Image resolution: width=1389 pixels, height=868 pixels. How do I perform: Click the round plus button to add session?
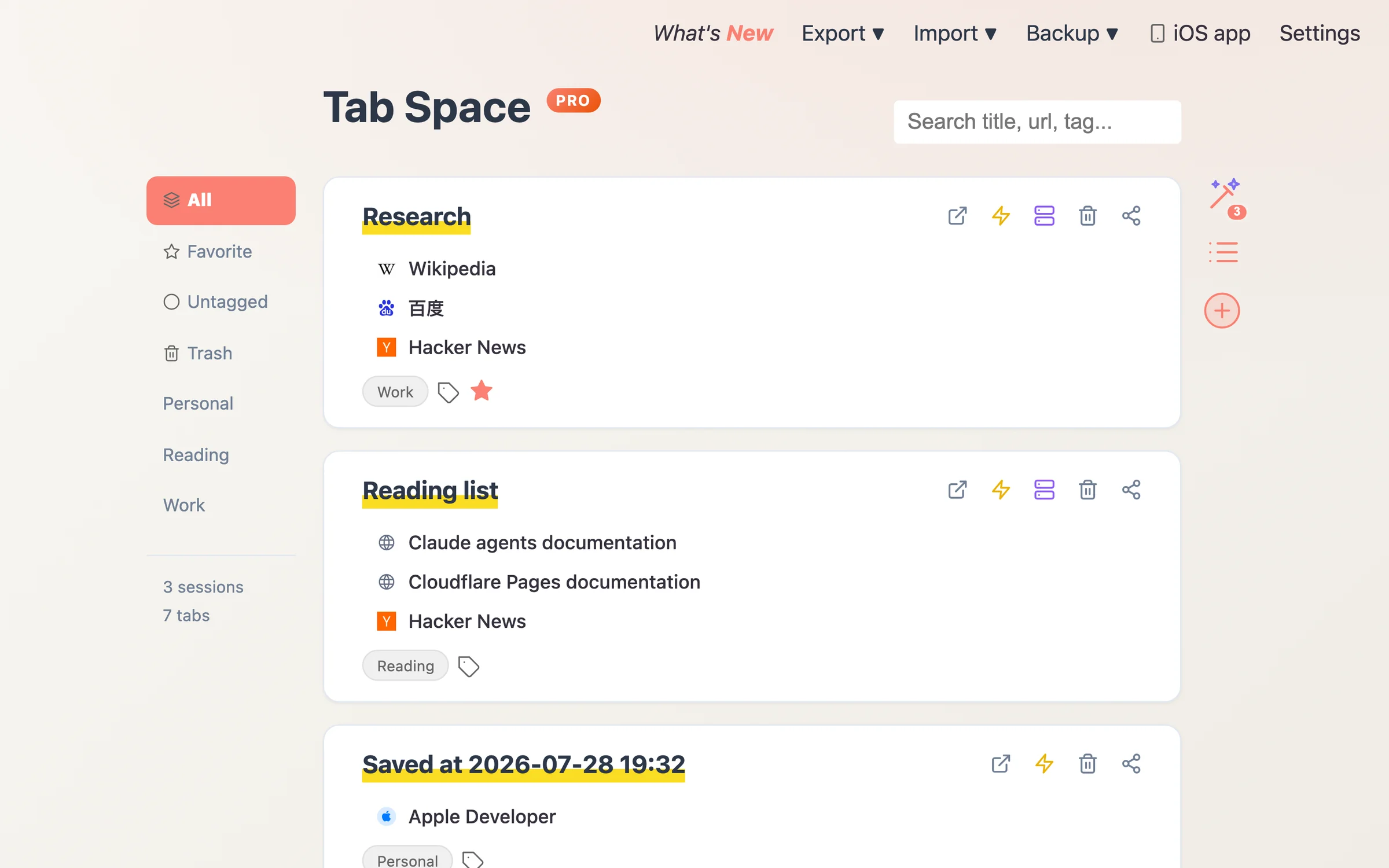pyautogui.click(x=1222, y=311)
